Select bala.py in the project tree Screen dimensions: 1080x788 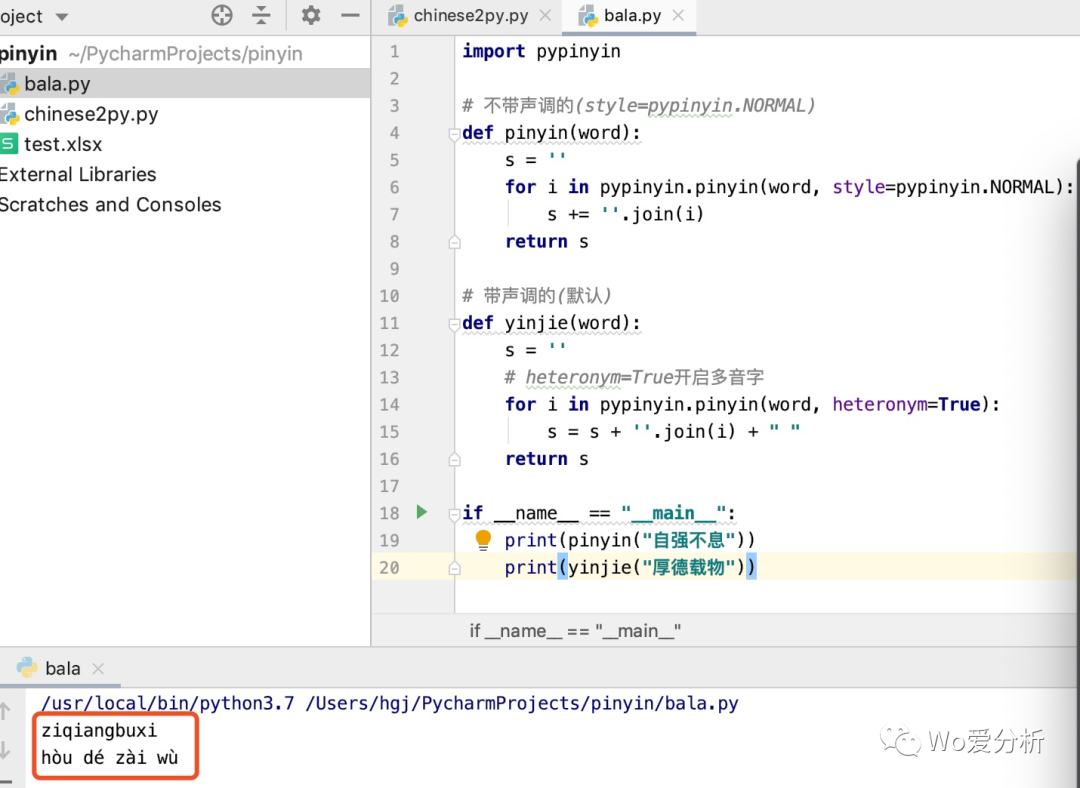[185, 83]
